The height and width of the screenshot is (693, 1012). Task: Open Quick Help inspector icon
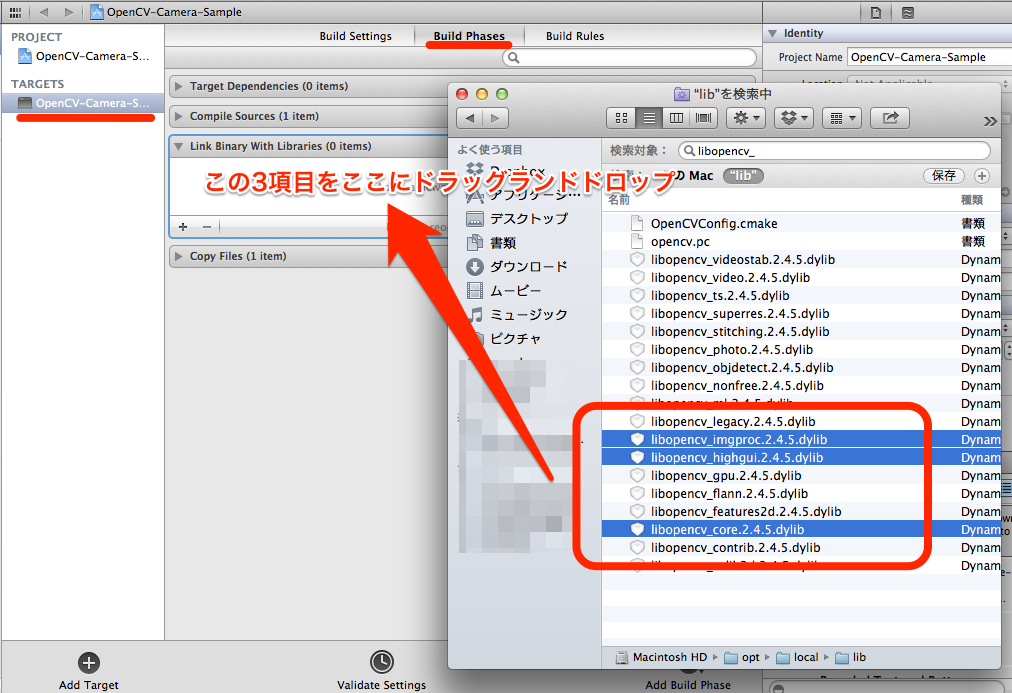pyautogui.click(x=907, y=12)
